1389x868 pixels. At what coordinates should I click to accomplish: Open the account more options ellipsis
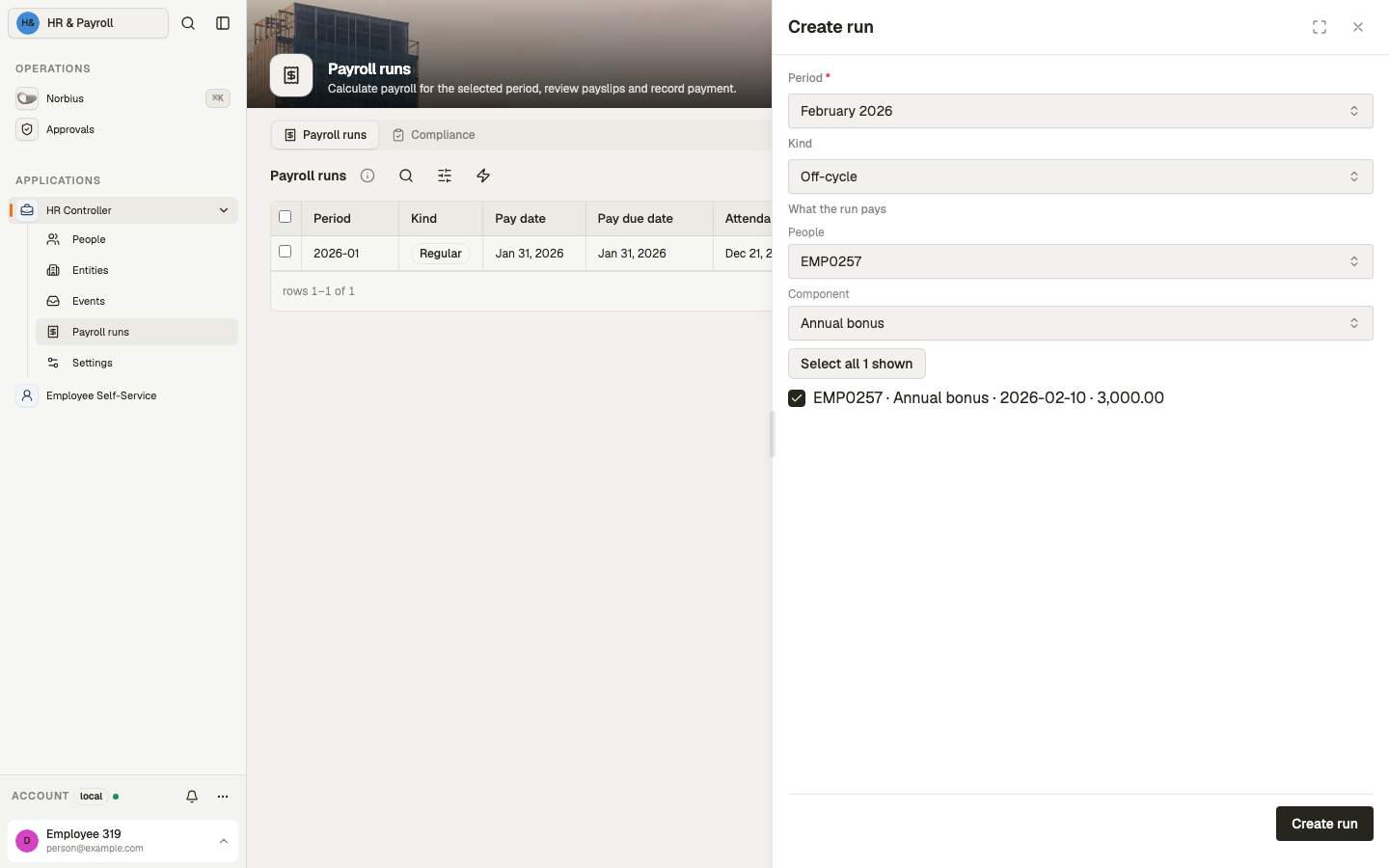[223, 797]
